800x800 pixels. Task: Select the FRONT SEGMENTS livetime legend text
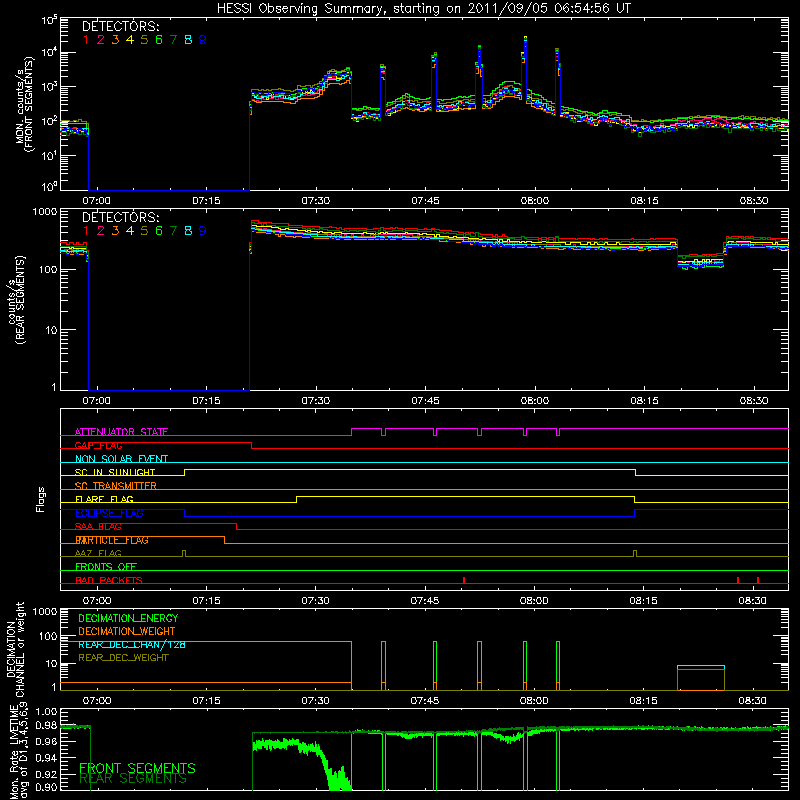[x=137, y=768]
